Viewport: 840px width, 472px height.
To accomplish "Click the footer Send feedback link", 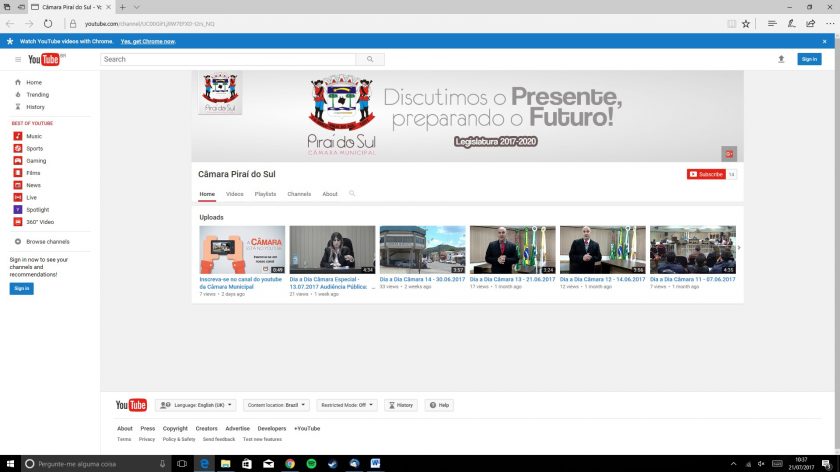I will 219,439.
